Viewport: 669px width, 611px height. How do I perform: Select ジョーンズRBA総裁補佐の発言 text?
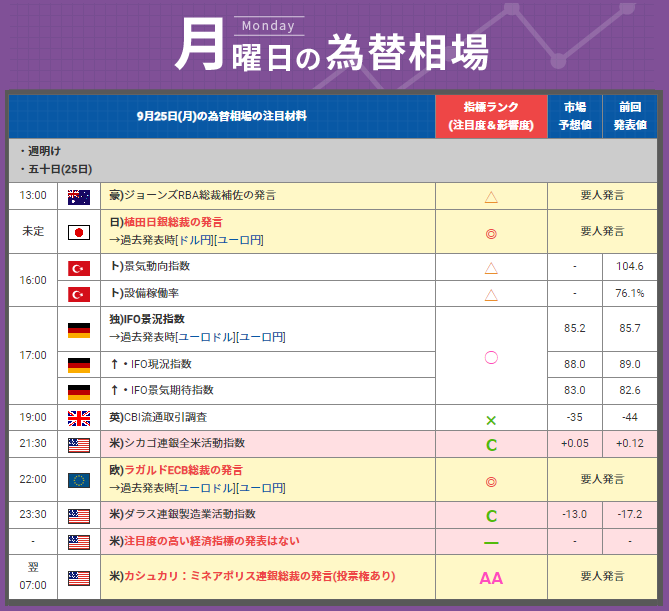click(200, 195)
